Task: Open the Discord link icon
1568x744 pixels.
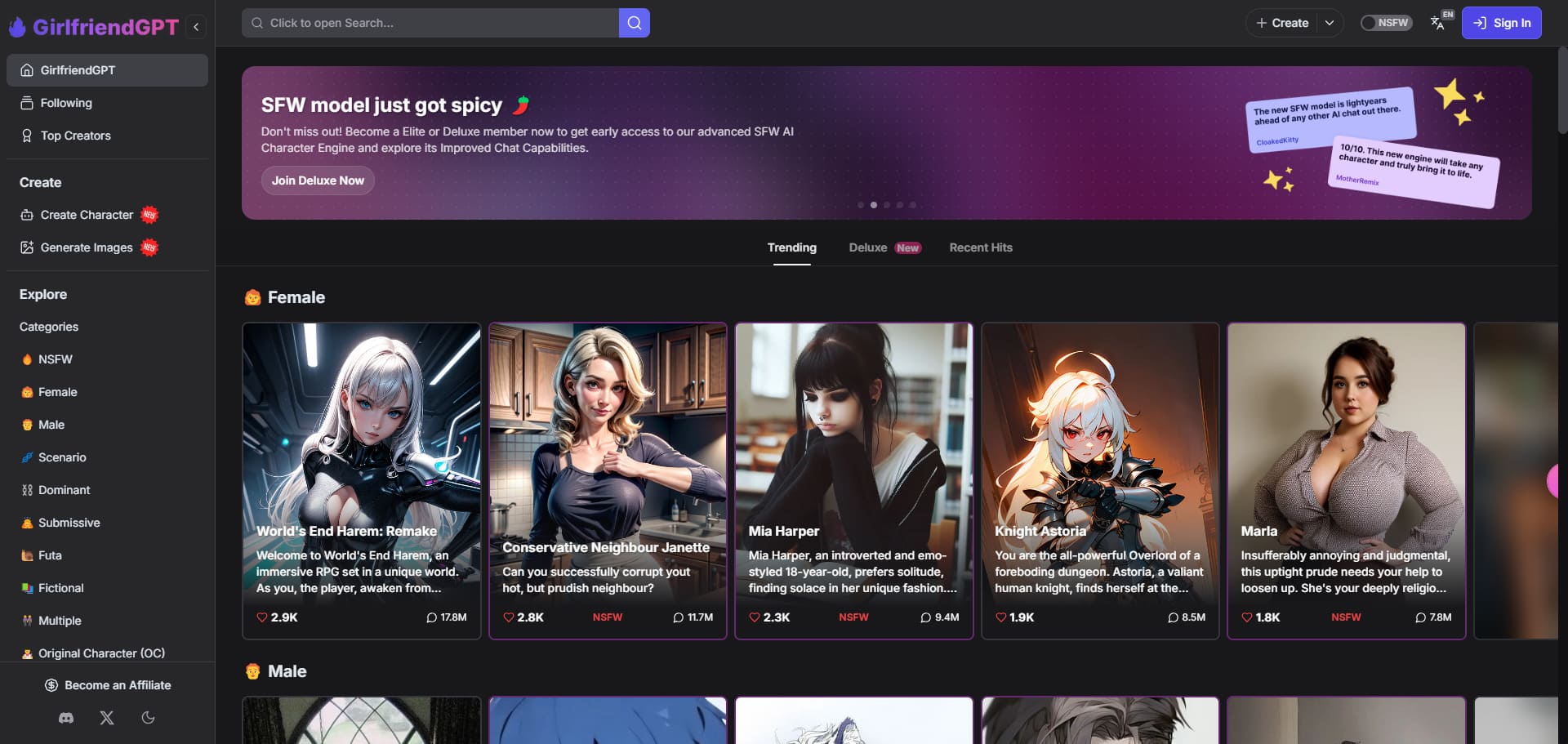Action: pyautogui.click(x=66, y=718)
